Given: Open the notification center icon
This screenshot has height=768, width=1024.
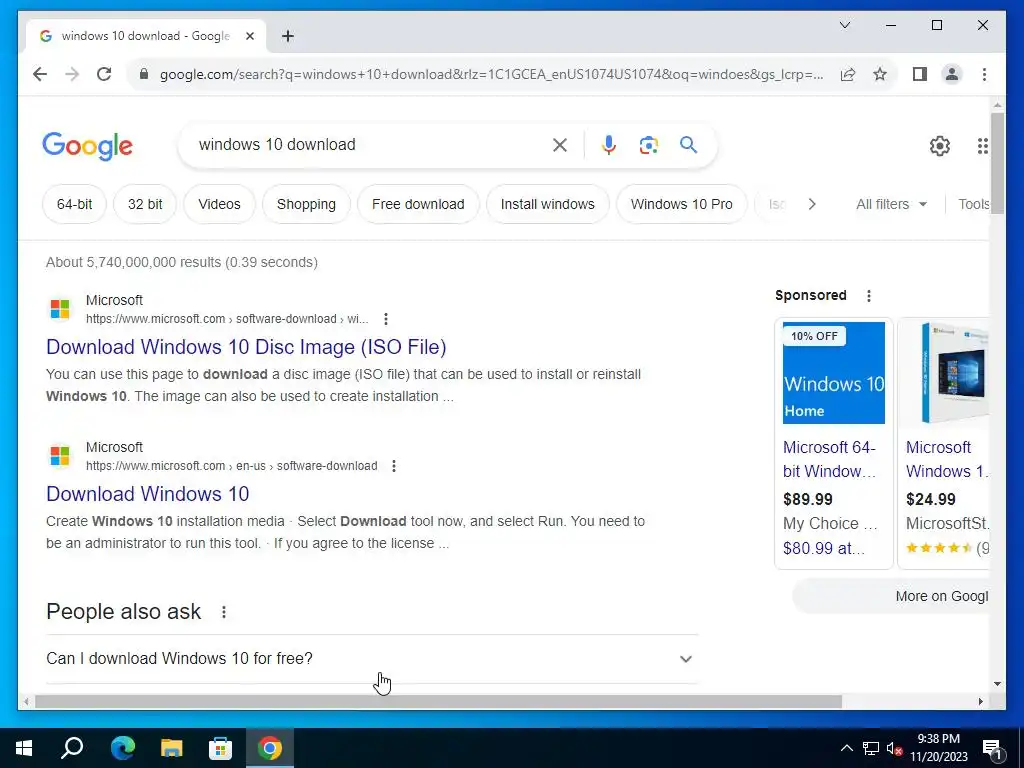Looking at the screenshot, I should click(992, 749).
